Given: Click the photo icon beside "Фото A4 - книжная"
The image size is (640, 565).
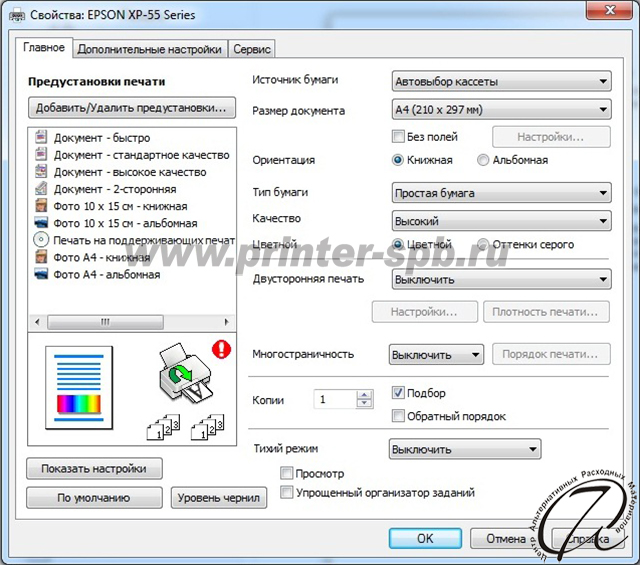Looking at the screenshot, I should tap(41, 257).
